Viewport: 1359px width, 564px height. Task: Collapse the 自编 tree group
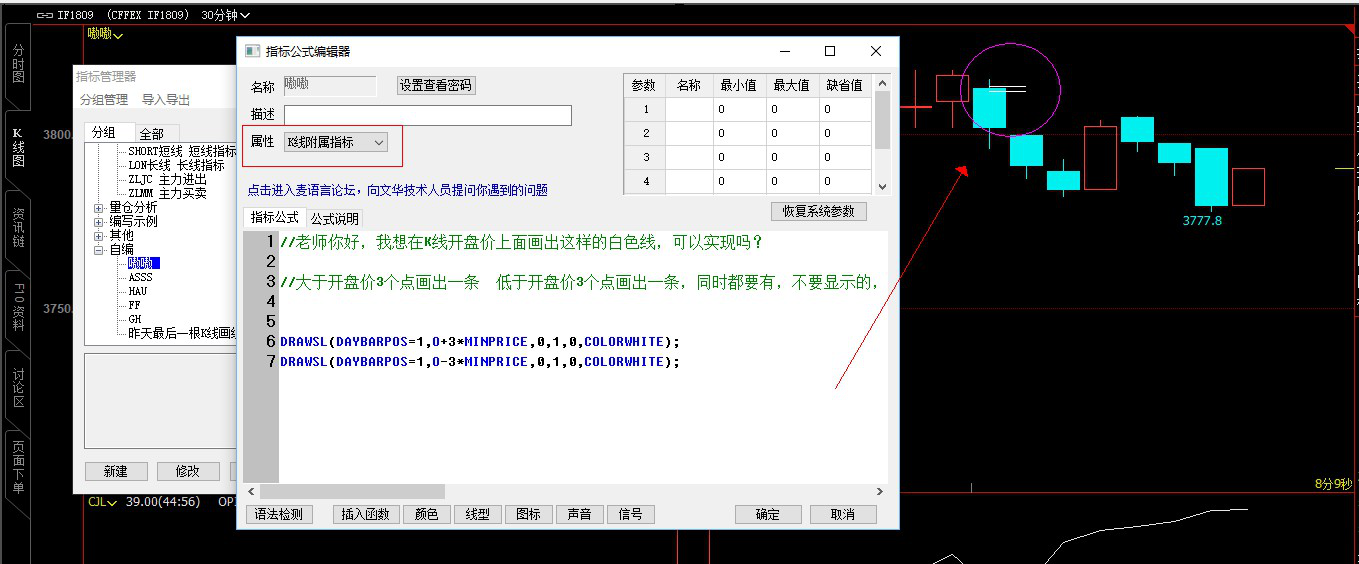pos(98,249)
